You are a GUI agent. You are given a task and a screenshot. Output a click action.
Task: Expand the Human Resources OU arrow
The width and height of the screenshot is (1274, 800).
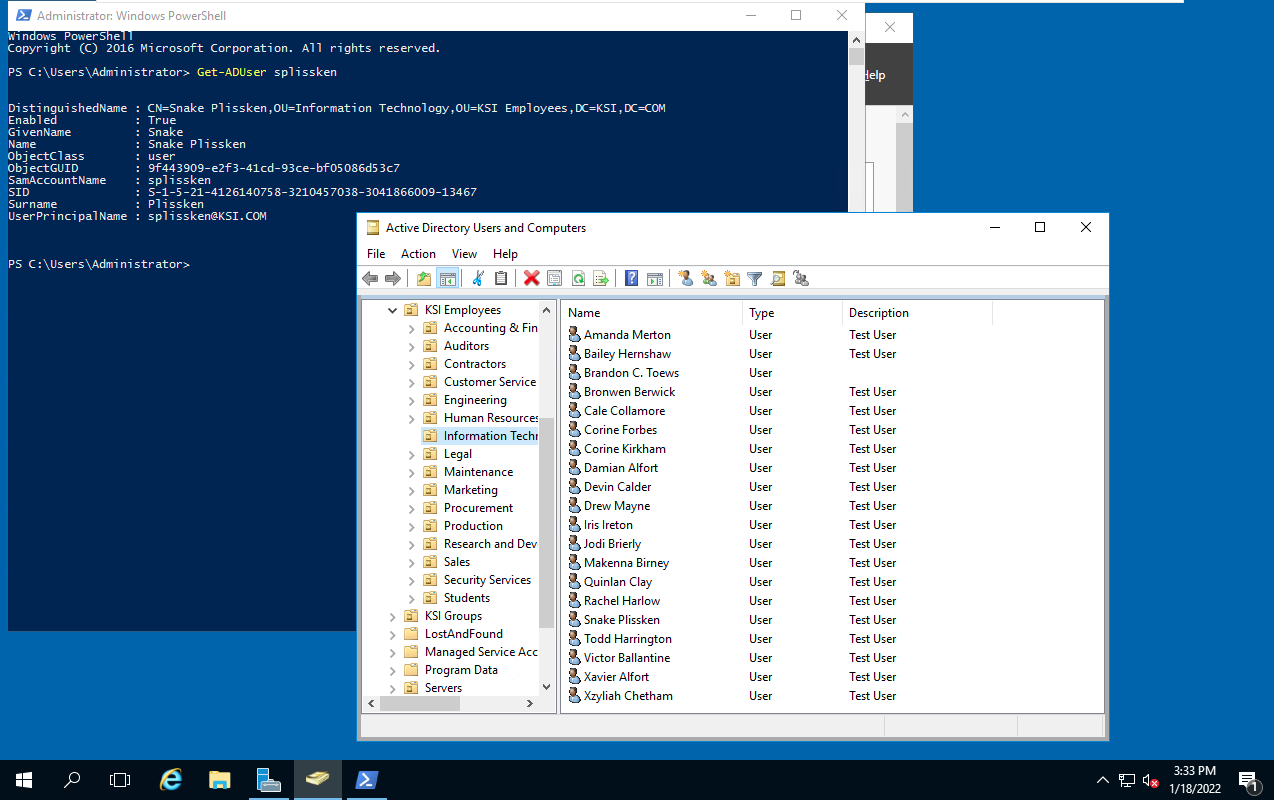tap(412, 418)
